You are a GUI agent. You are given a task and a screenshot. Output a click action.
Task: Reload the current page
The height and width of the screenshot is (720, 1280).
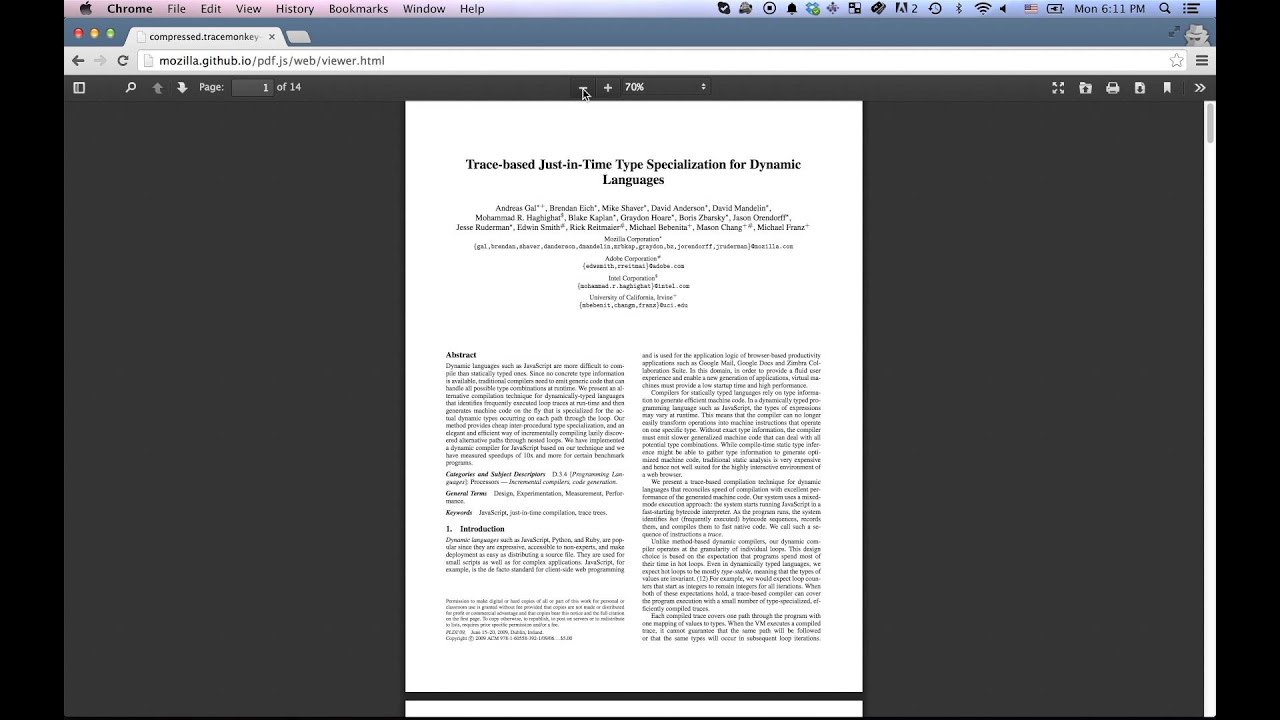pyautogui.click(x=123, y=60)
